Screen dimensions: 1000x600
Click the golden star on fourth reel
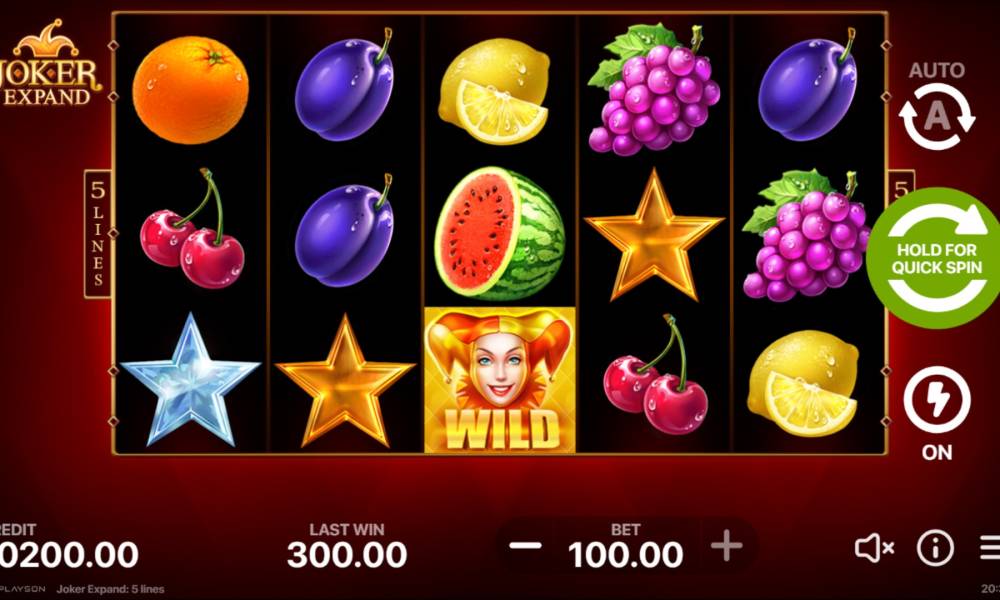(654, 235)
